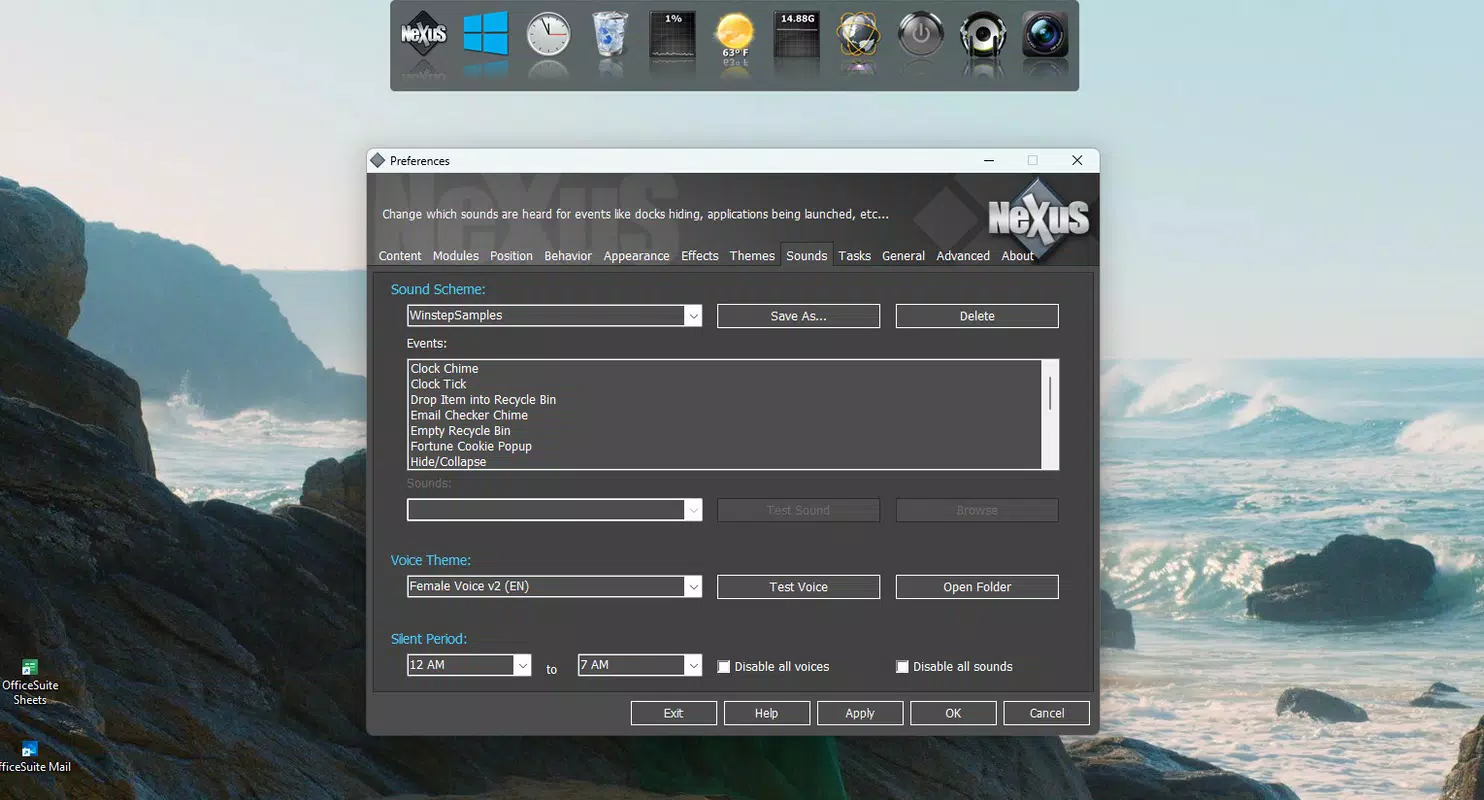Click Preferences window title diamond icon
The width and height of the screenshot is (1484, 800).
tap(377, 160)
